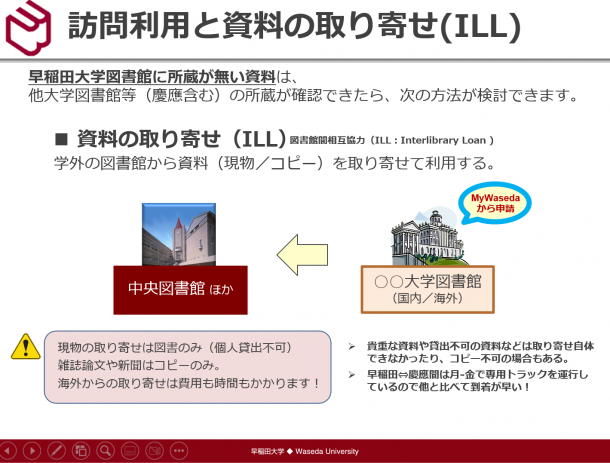610x463 pixels.
Task: Click the note '現物の取り寄せは図書のみ（個人貸出不可）'
Action: [175, 347]
